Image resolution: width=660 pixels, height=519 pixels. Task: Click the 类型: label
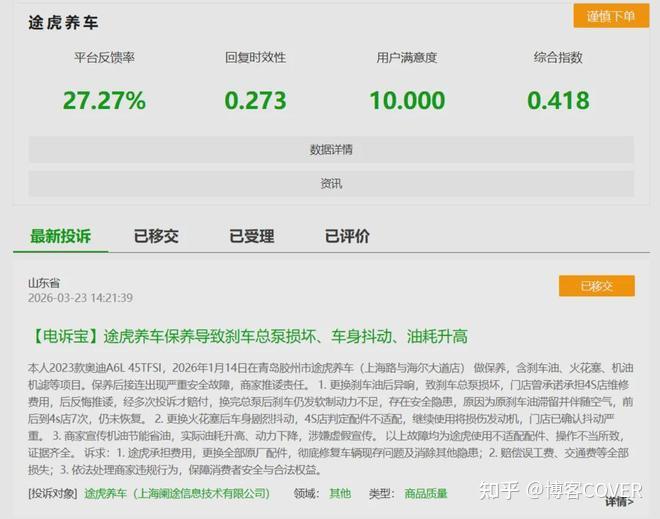tap(381, 493)
